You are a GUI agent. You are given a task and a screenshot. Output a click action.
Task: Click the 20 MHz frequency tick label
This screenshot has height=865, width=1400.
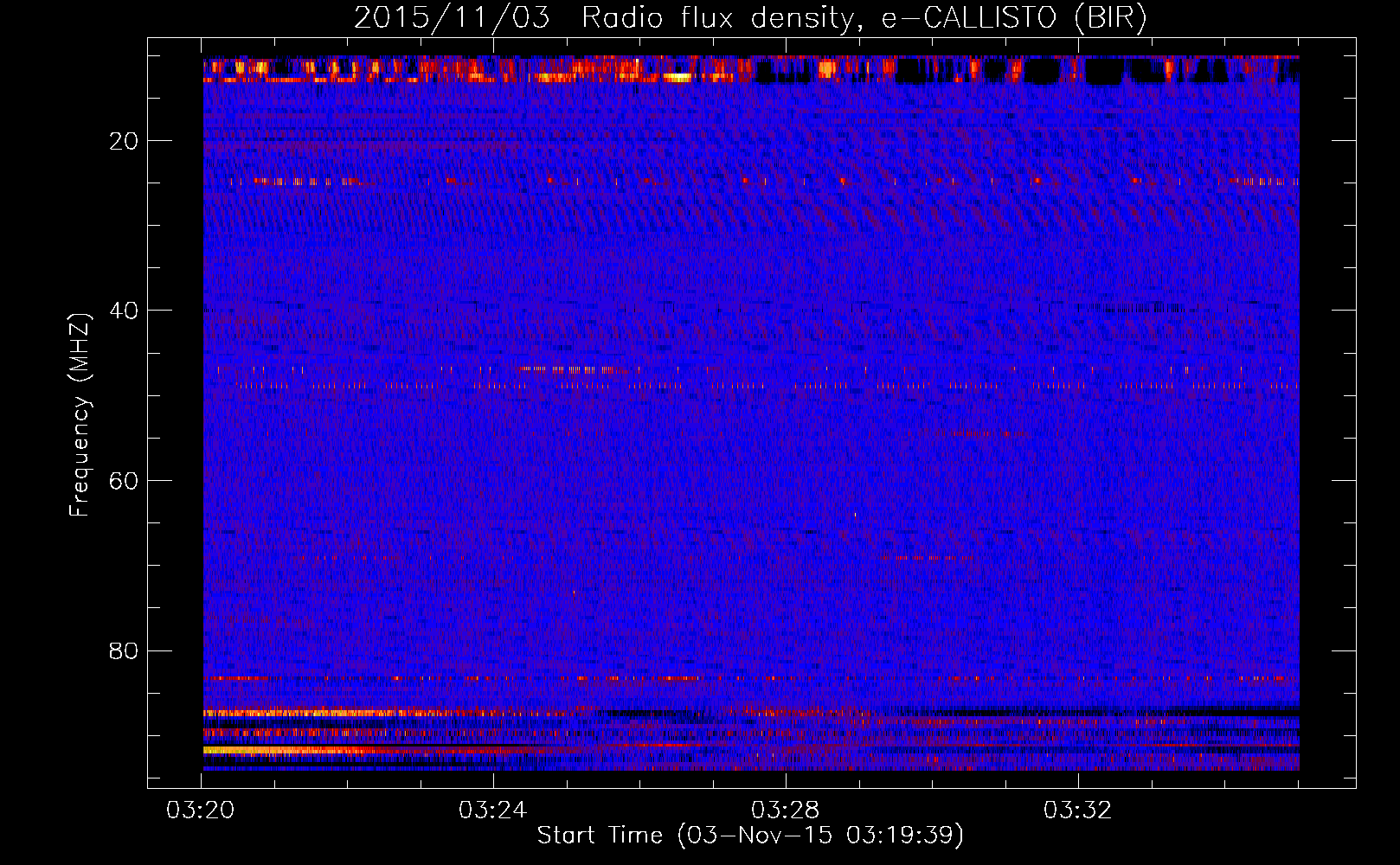pyautogui.click(x=125, y=141)
